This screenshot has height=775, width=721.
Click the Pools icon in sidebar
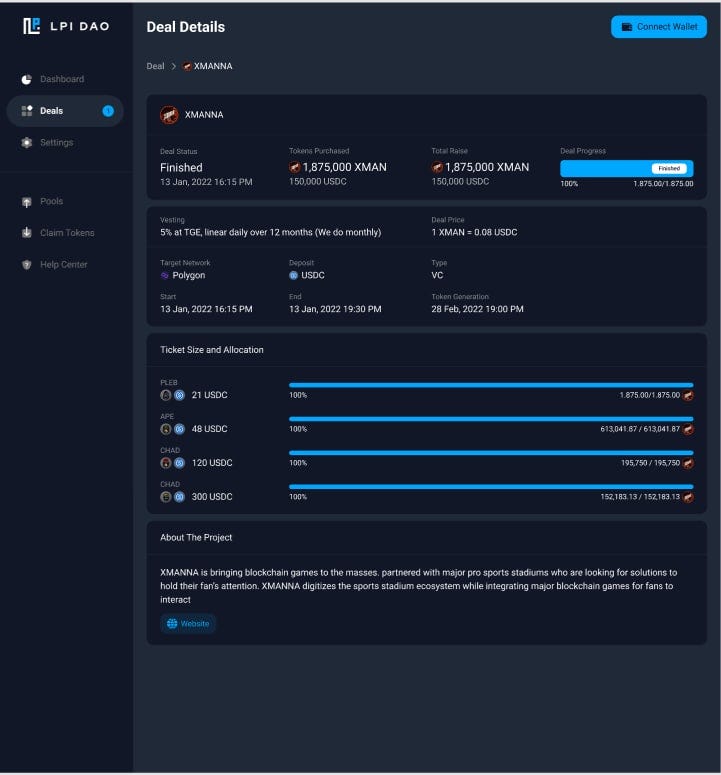click(x=27, y=202)
